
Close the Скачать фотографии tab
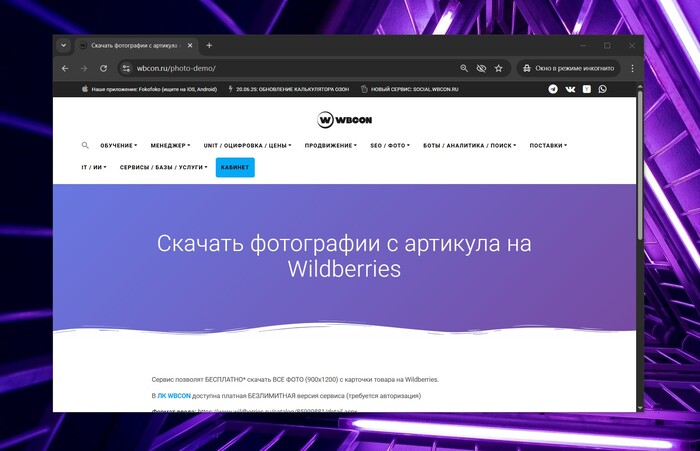[190, 46]
